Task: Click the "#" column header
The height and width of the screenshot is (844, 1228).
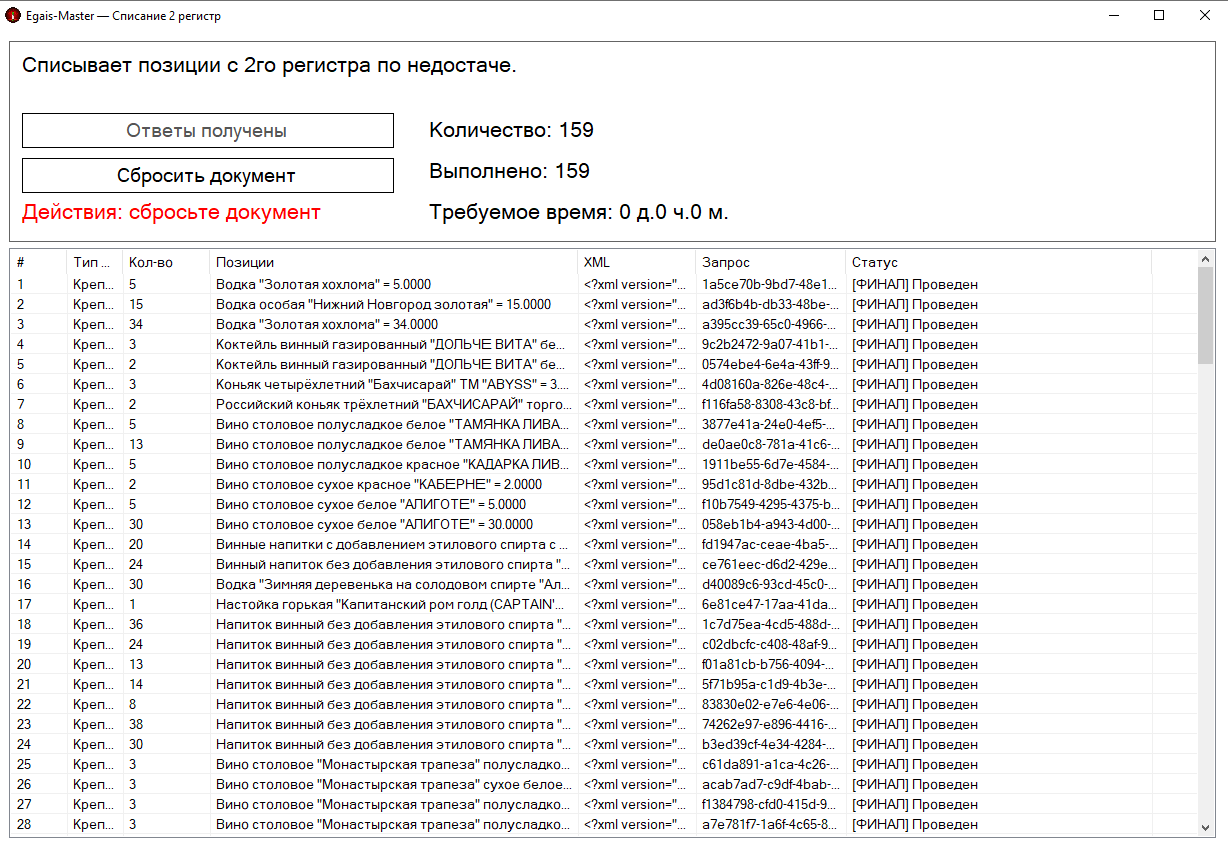Action: pos(21,263)
